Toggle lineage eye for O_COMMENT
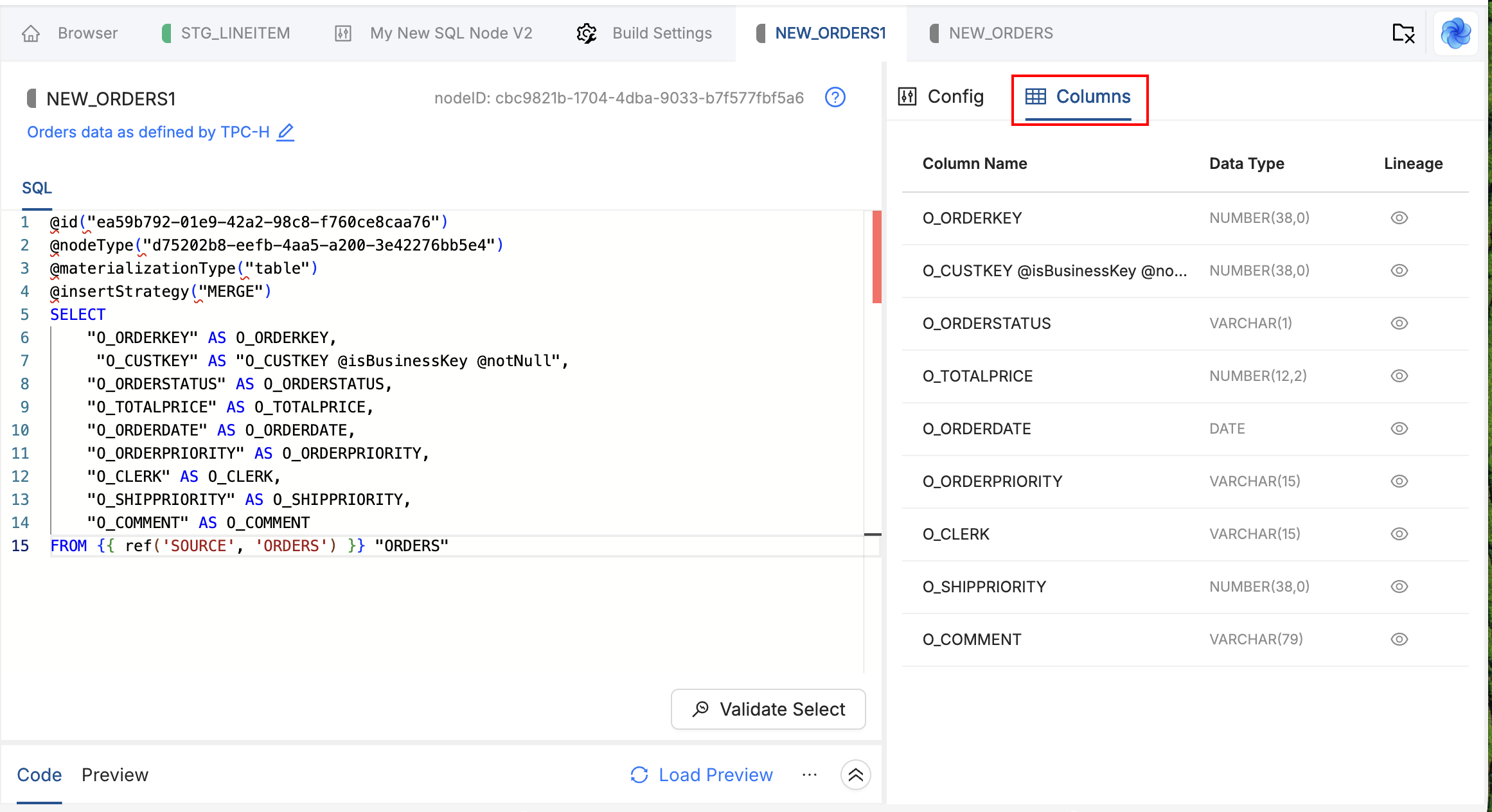The width and height of the screenshot is (1492, 812). (1399, 639)
